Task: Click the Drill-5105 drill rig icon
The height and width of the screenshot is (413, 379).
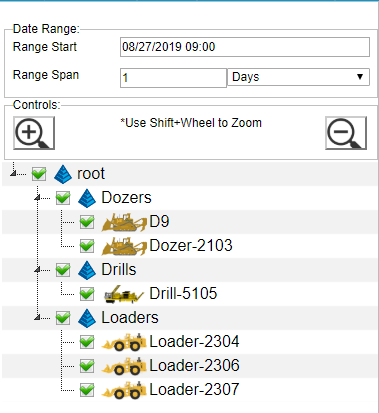Action: (x=124, y=294)
